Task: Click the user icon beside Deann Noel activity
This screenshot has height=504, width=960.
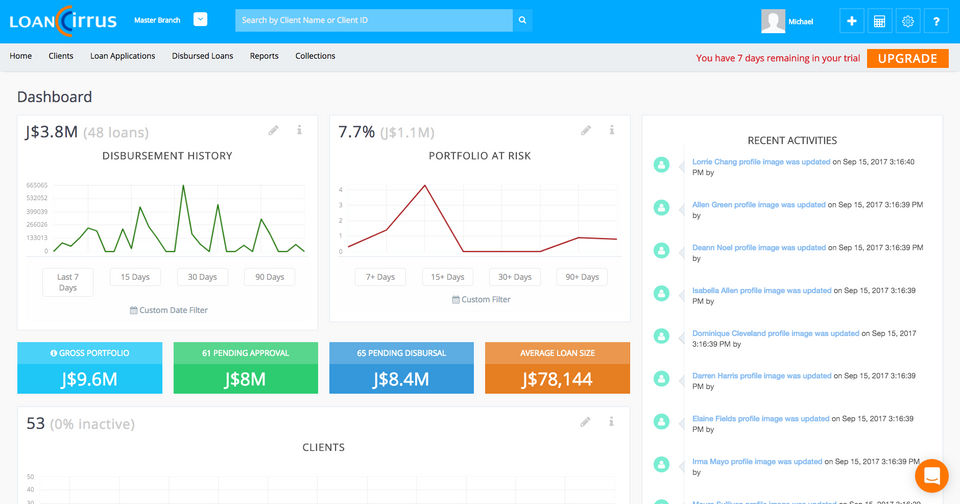Action: coord(661,250)
